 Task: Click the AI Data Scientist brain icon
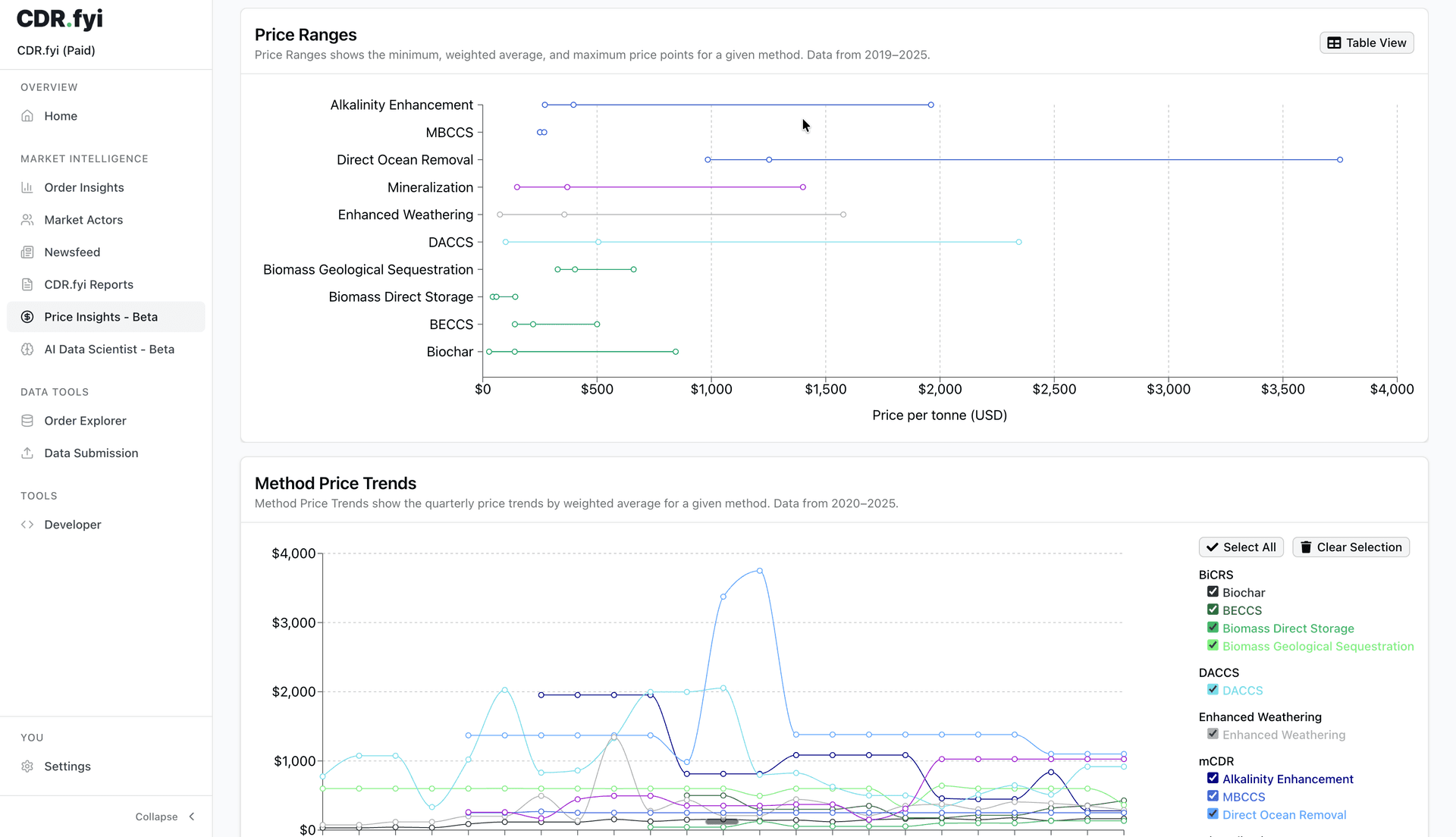(27, 350)
